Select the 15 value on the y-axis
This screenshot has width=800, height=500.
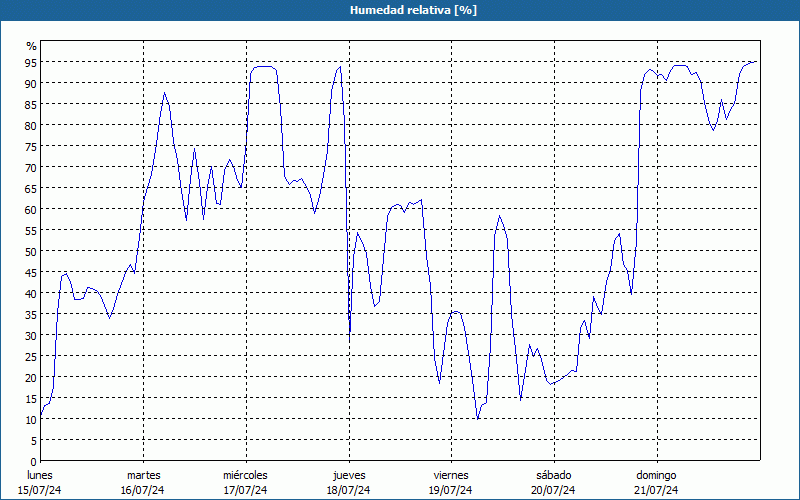[x=31, y=398]
